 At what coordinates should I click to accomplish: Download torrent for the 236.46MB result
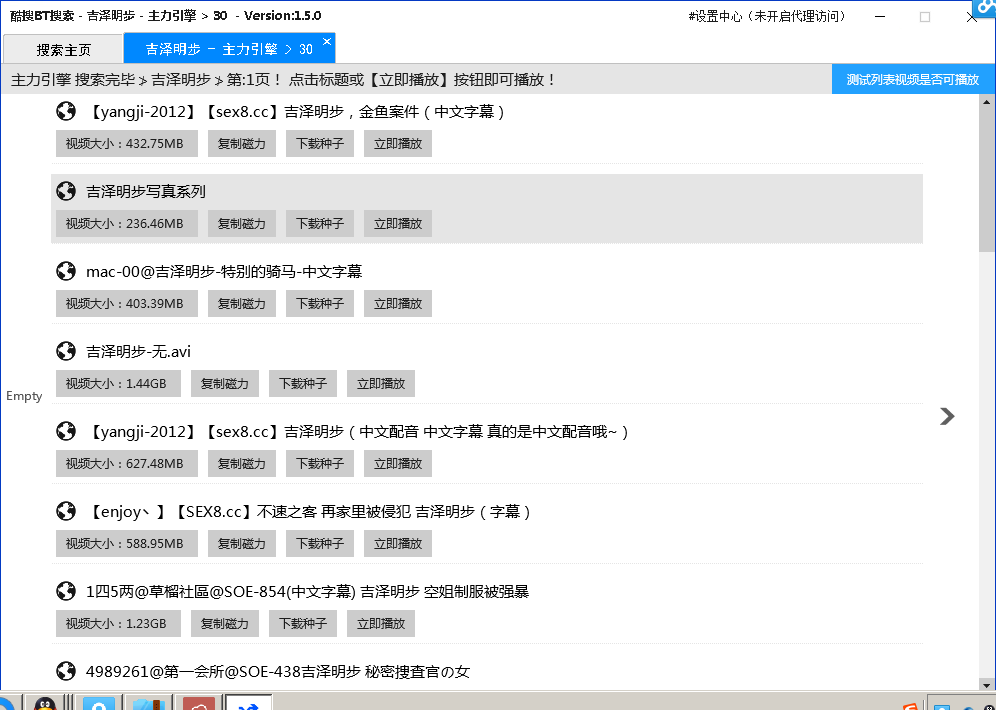(320, 224)
